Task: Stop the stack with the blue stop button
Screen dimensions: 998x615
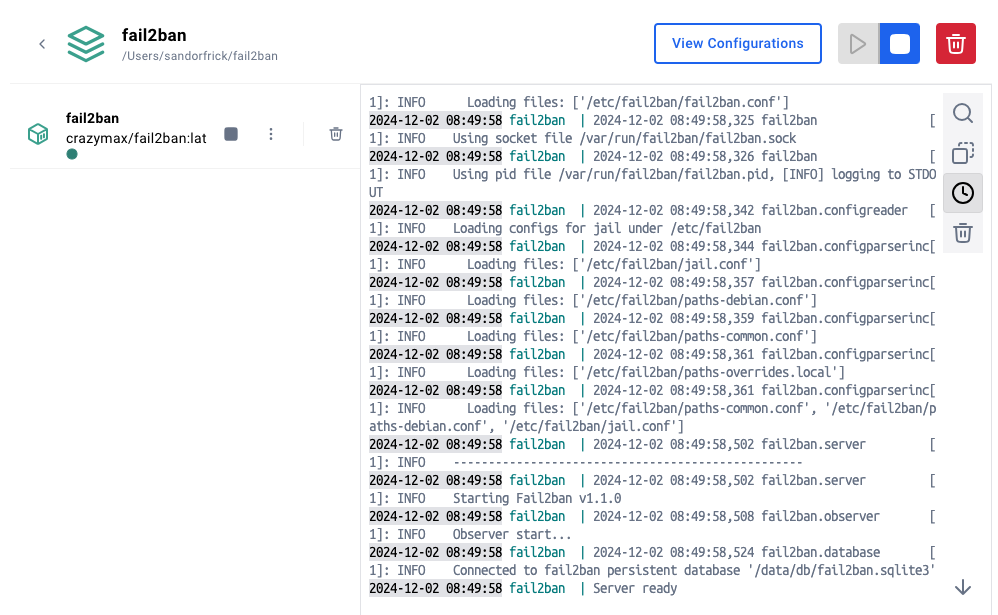Action: pyautogui.click(x=899, y=44)
